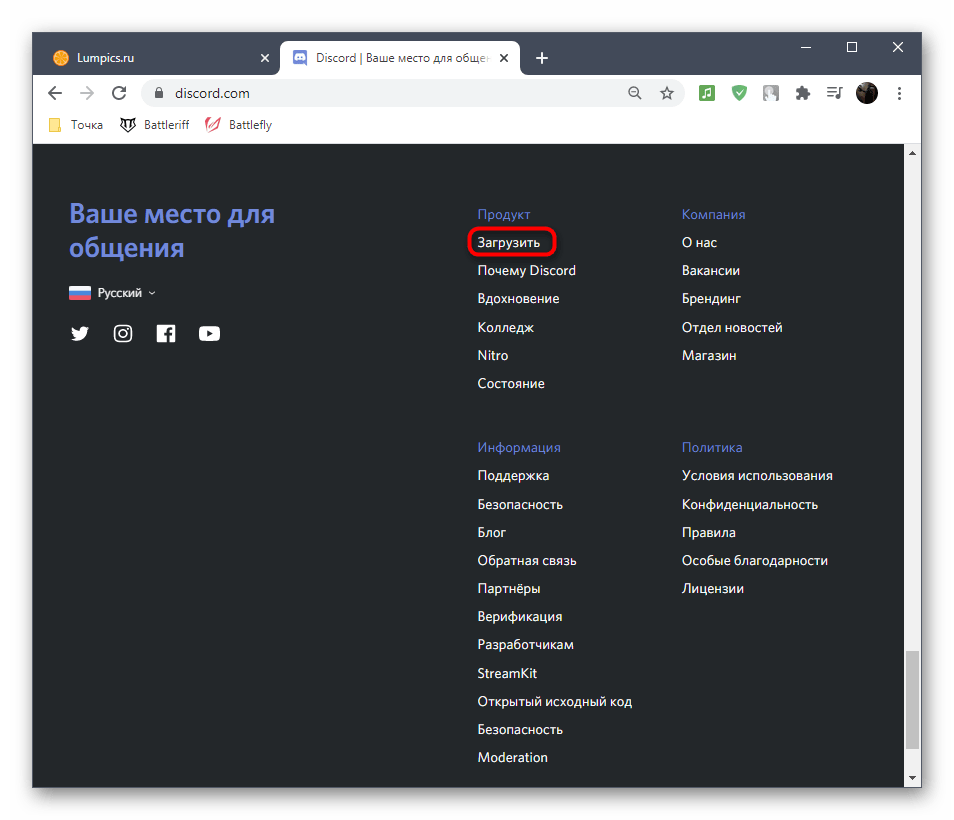Open the Chrome extensions puzzle icon
954x820 pixels.
pyautogui.click(x=802, y=93)
